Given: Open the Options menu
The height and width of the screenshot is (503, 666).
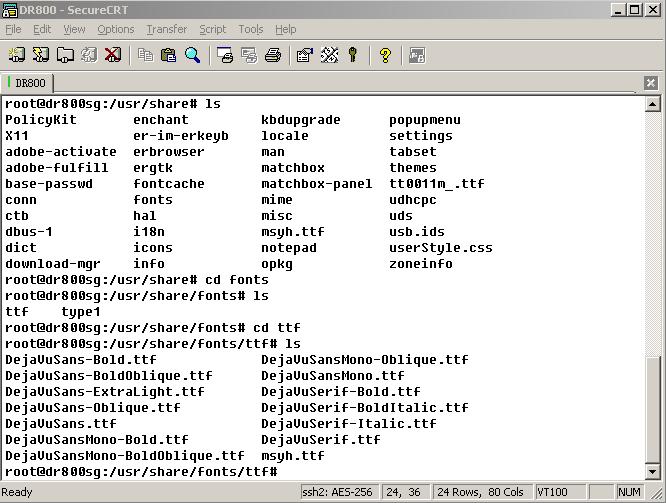Looking at the screenshot, I should [x=116, y=29].
